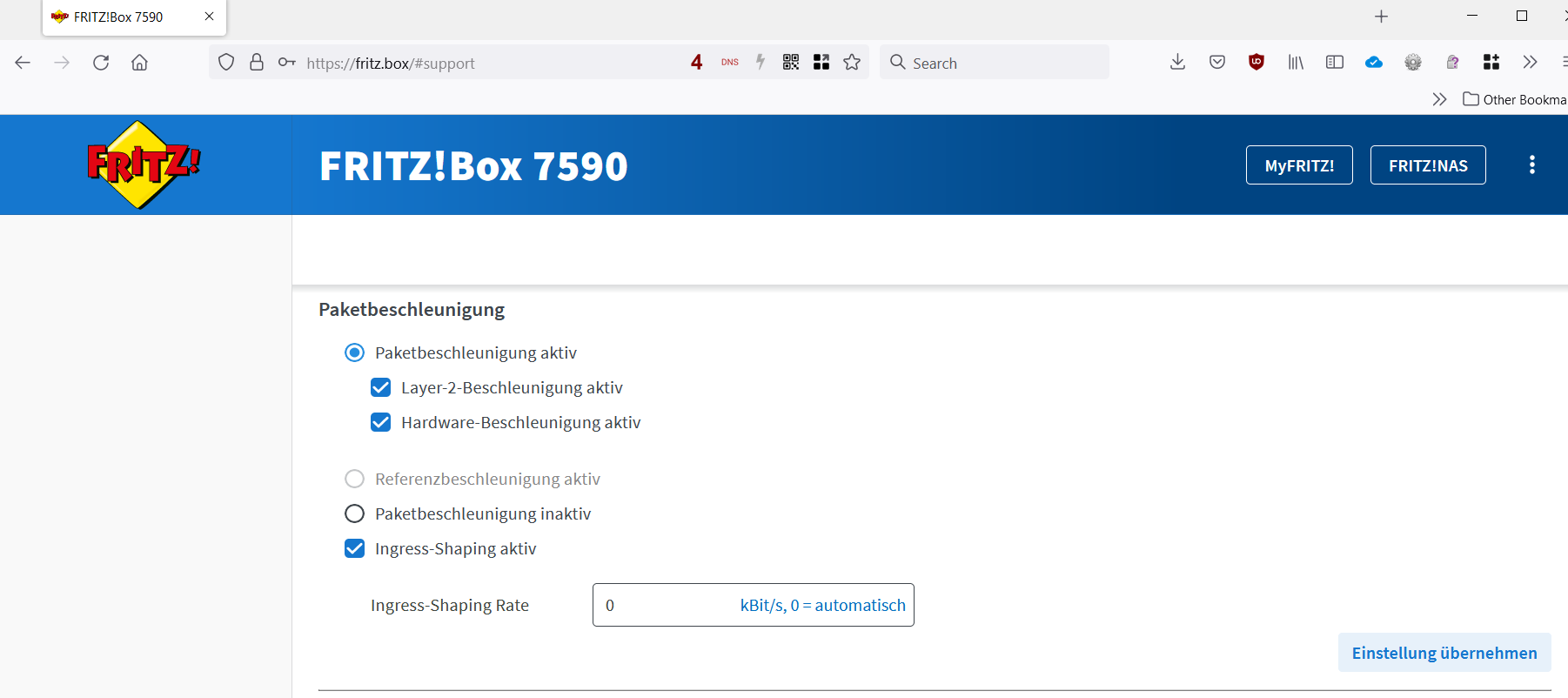
Task: Apply with Einstellung übernehmen
Action: coord(1444,653)
